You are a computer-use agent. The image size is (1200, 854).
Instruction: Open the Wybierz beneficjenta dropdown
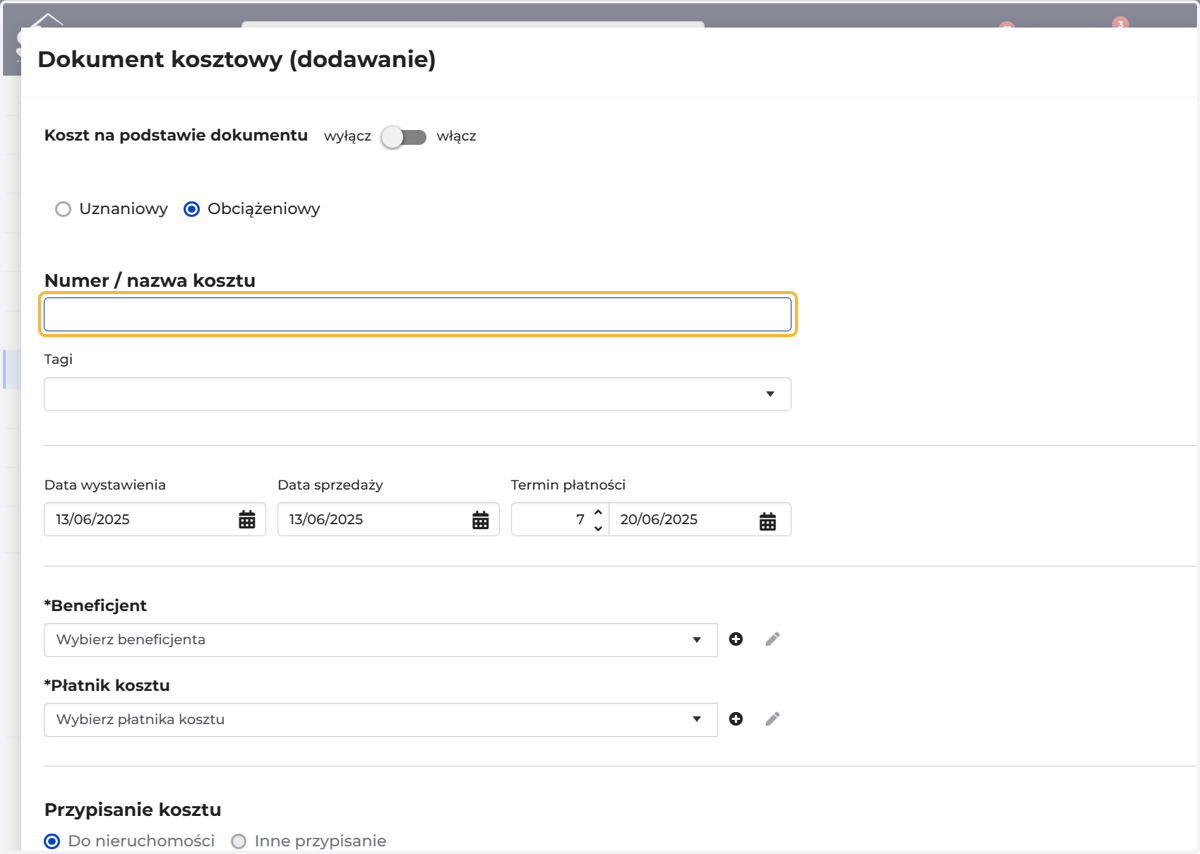[x=381, y=640]
